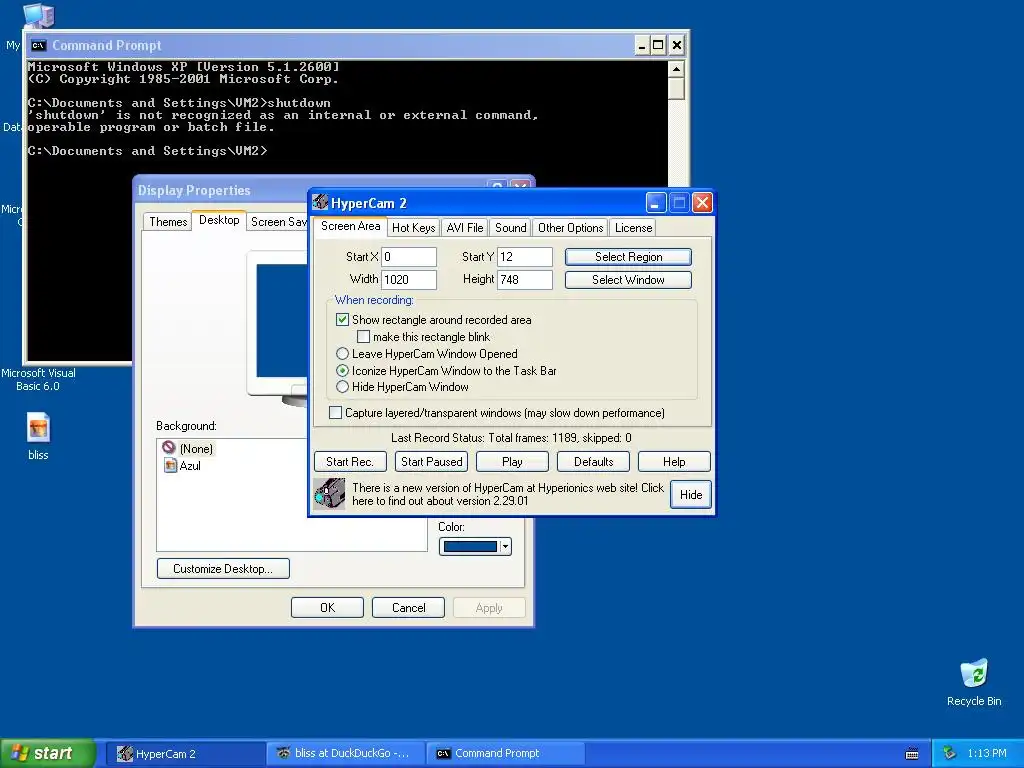This screenshot has height=768, width=1024.
Task: Click the Start X input field
Action: point(409,257)
